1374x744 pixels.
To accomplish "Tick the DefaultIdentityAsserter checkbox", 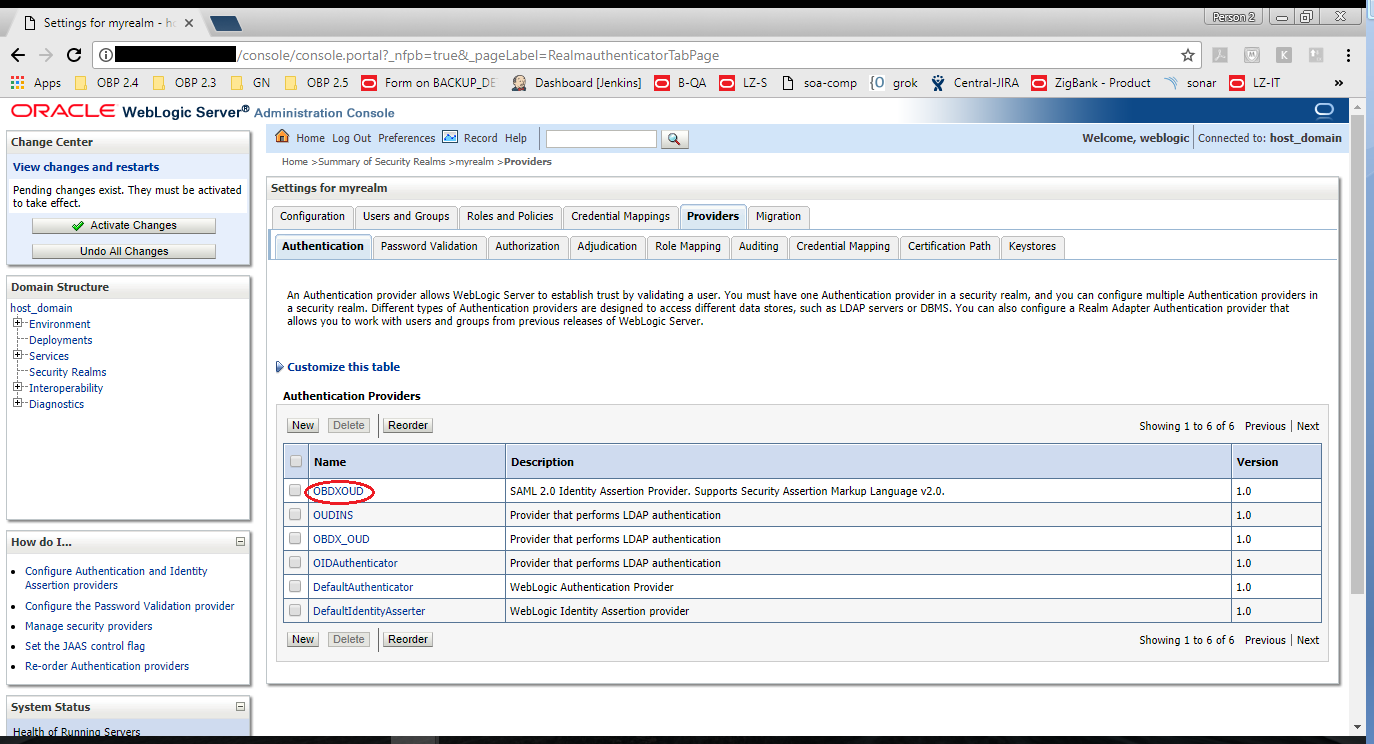I will point(295,610).
